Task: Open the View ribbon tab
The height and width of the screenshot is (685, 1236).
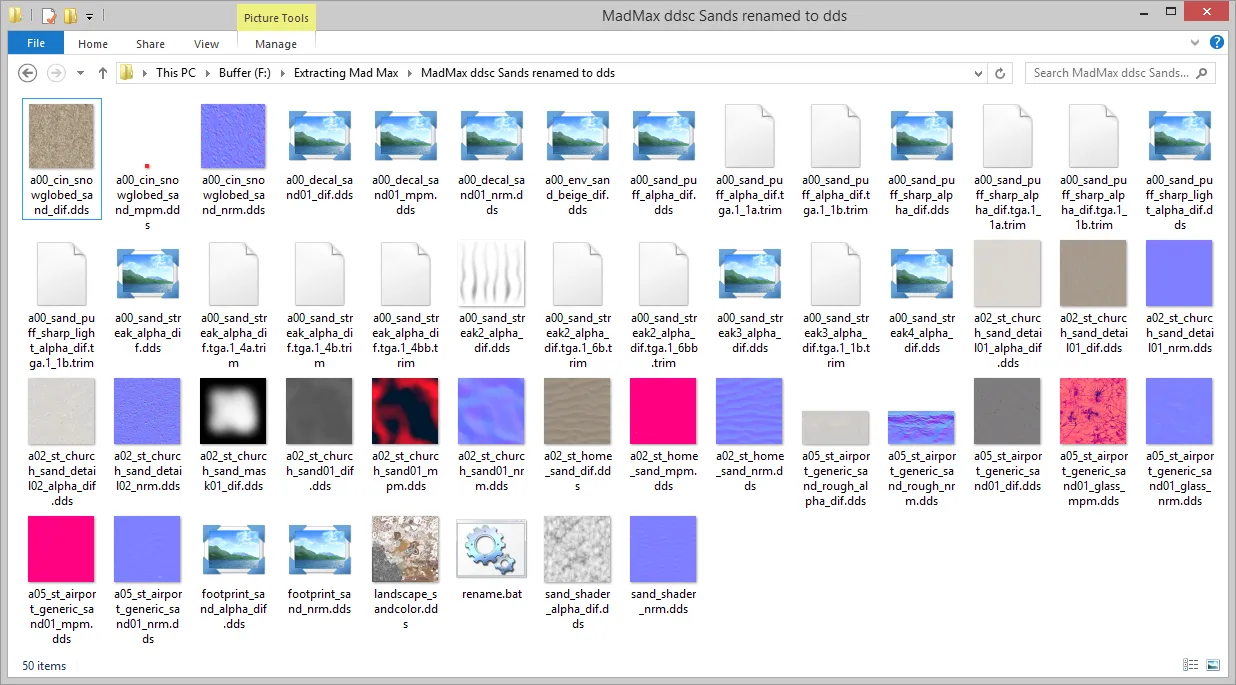Action: coord(207,44)
